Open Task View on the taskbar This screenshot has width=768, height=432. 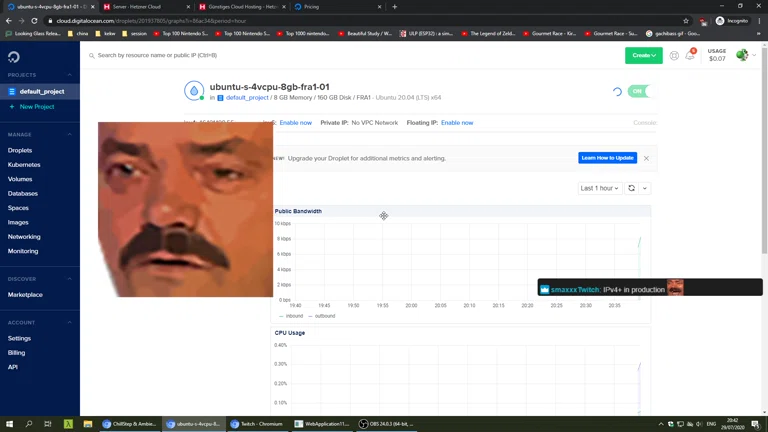(48, 424)
